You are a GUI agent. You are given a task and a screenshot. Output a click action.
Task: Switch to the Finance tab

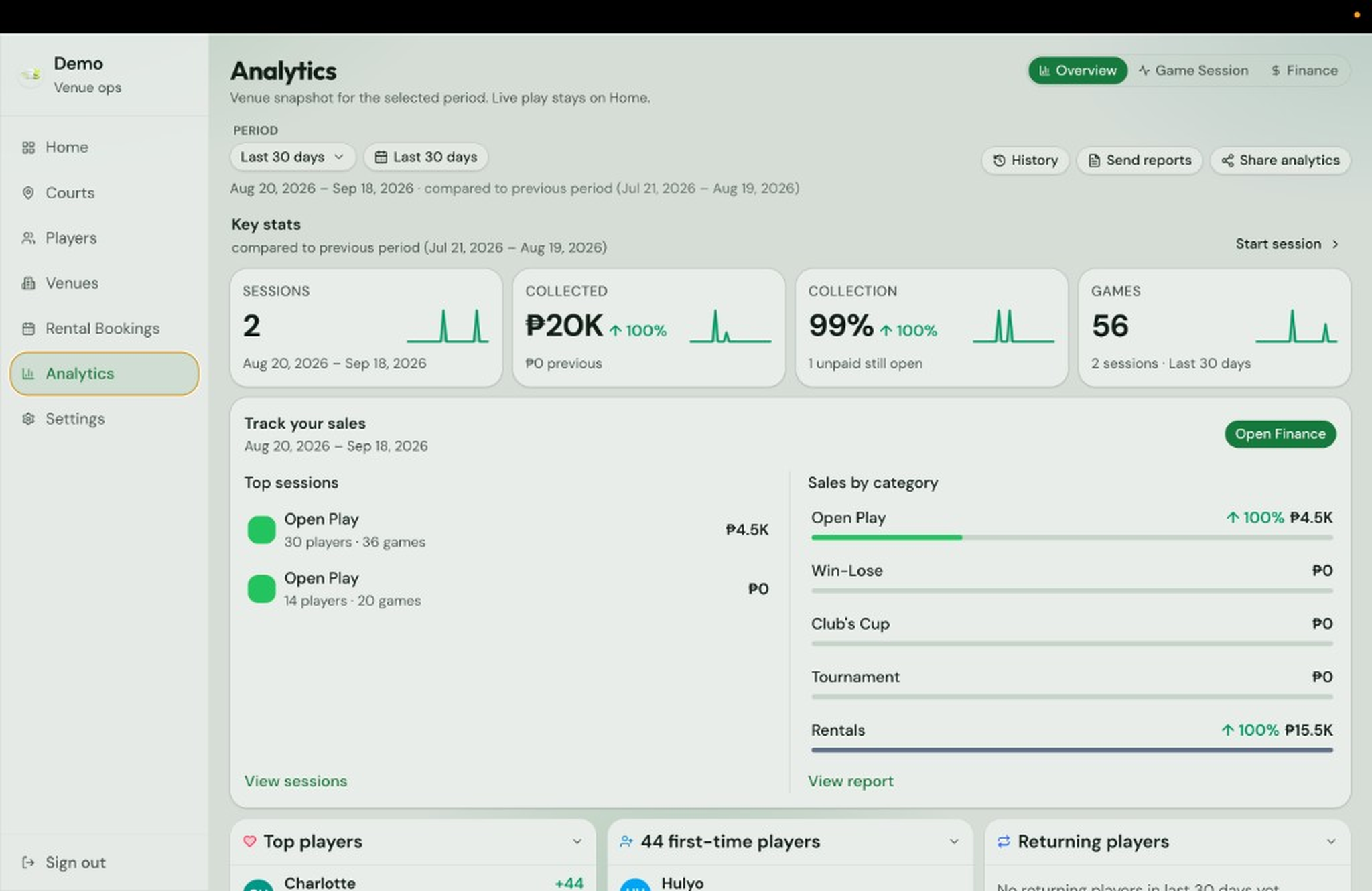(x=1304, y=70)
